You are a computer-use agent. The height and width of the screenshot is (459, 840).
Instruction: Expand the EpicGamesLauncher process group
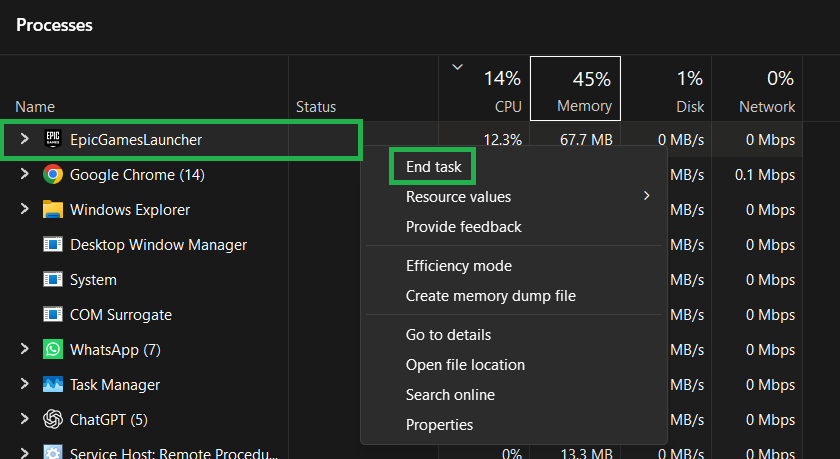[x=25, y=140]
